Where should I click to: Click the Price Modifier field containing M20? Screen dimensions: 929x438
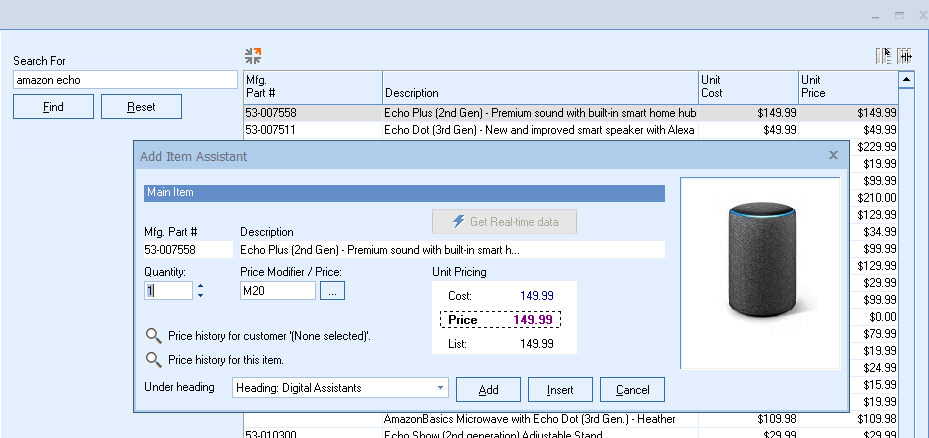point(277,291)
